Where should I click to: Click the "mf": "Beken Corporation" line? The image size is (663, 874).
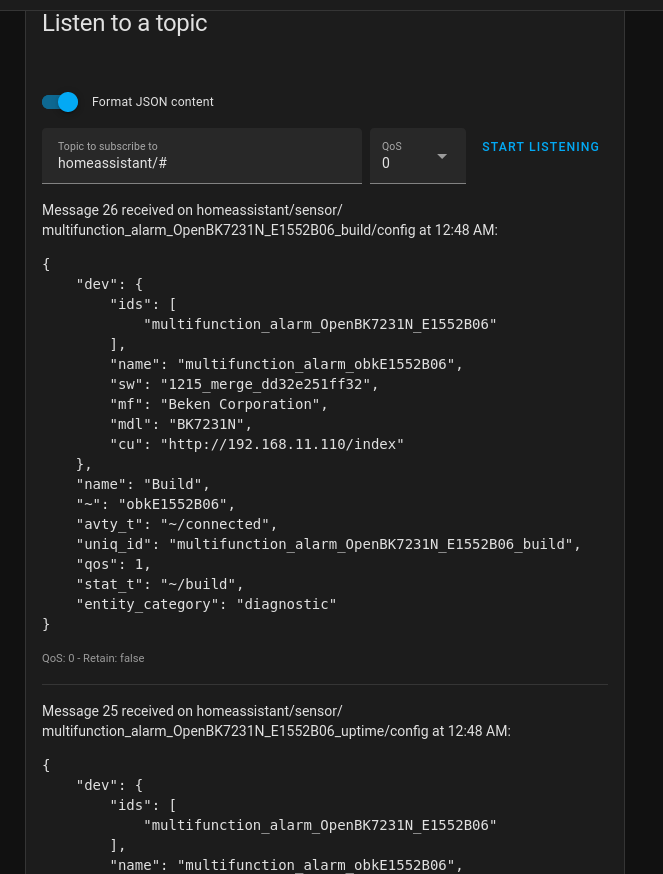[x=219, y=404]
